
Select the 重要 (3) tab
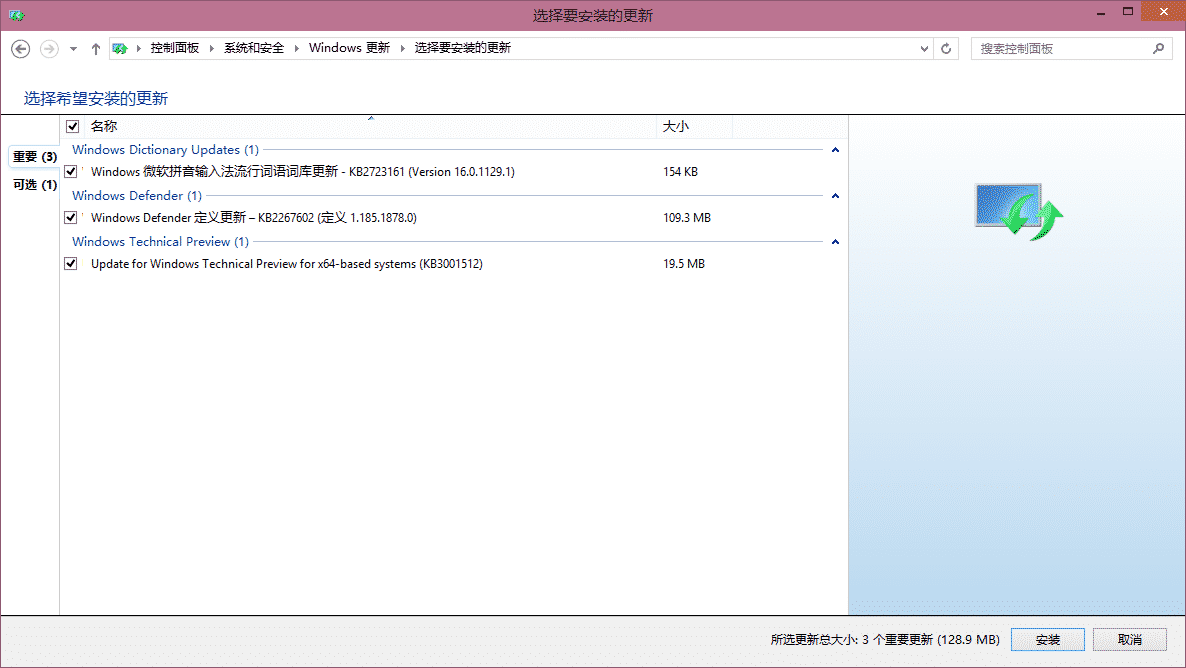click(34, 157)
